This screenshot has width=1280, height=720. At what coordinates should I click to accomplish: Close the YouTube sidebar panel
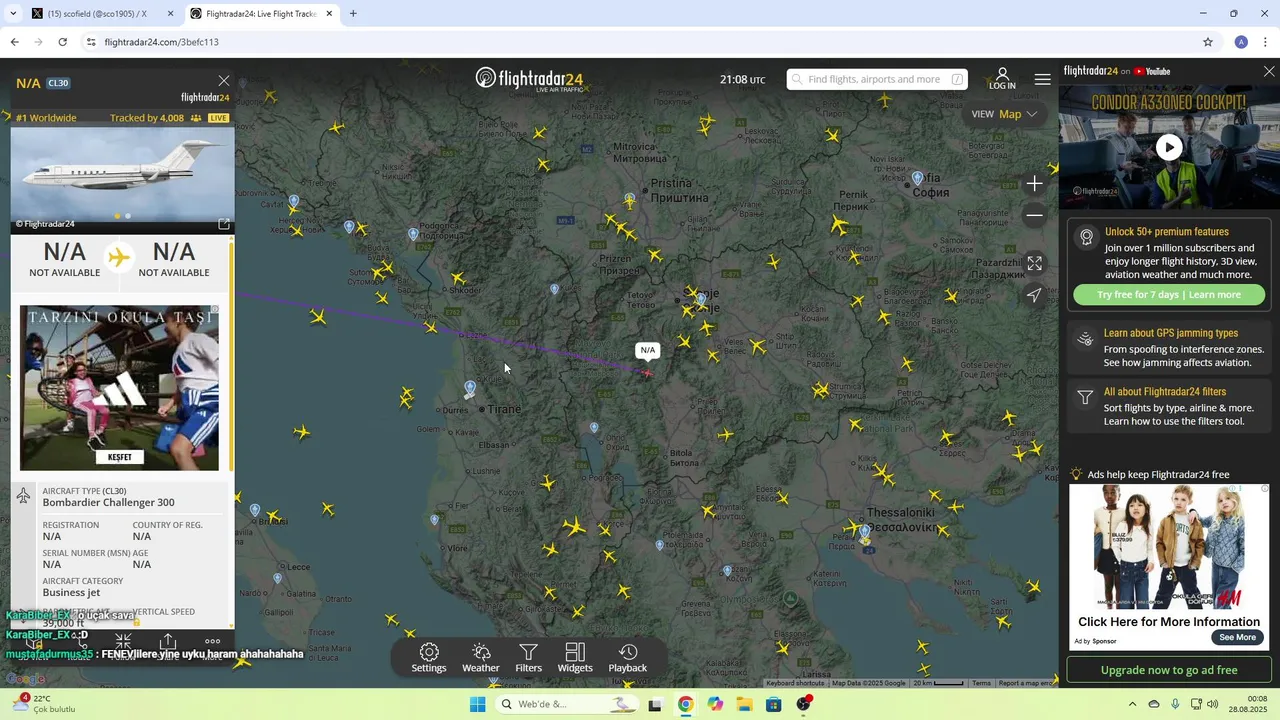pyautogui.click(x=1269, y=71)
